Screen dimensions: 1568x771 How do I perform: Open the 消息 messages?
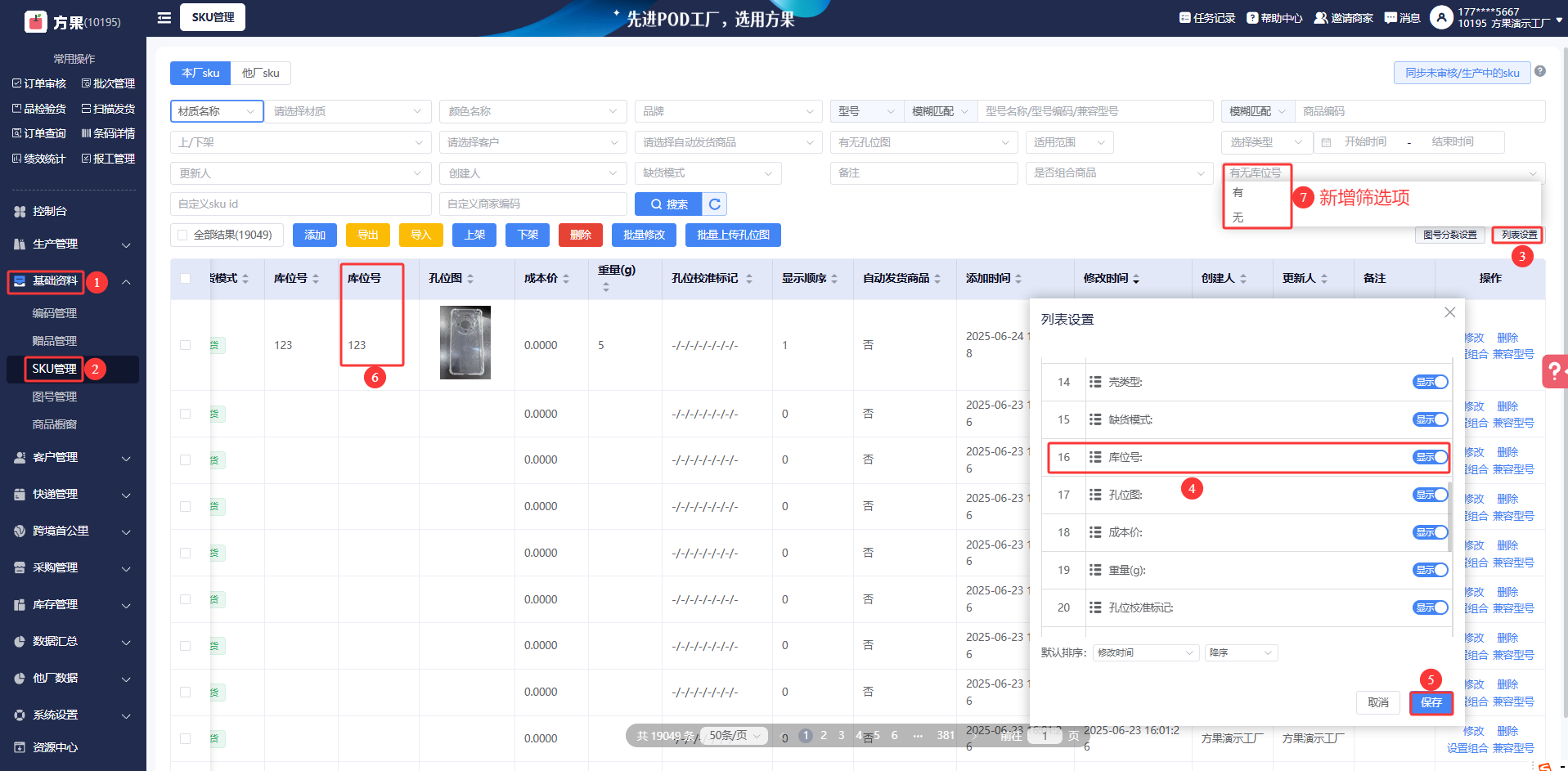click(1402, 17)
